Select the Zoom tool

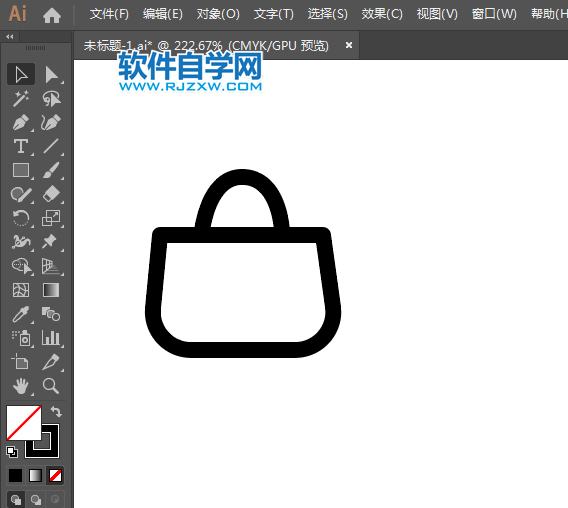coord(51,386)
